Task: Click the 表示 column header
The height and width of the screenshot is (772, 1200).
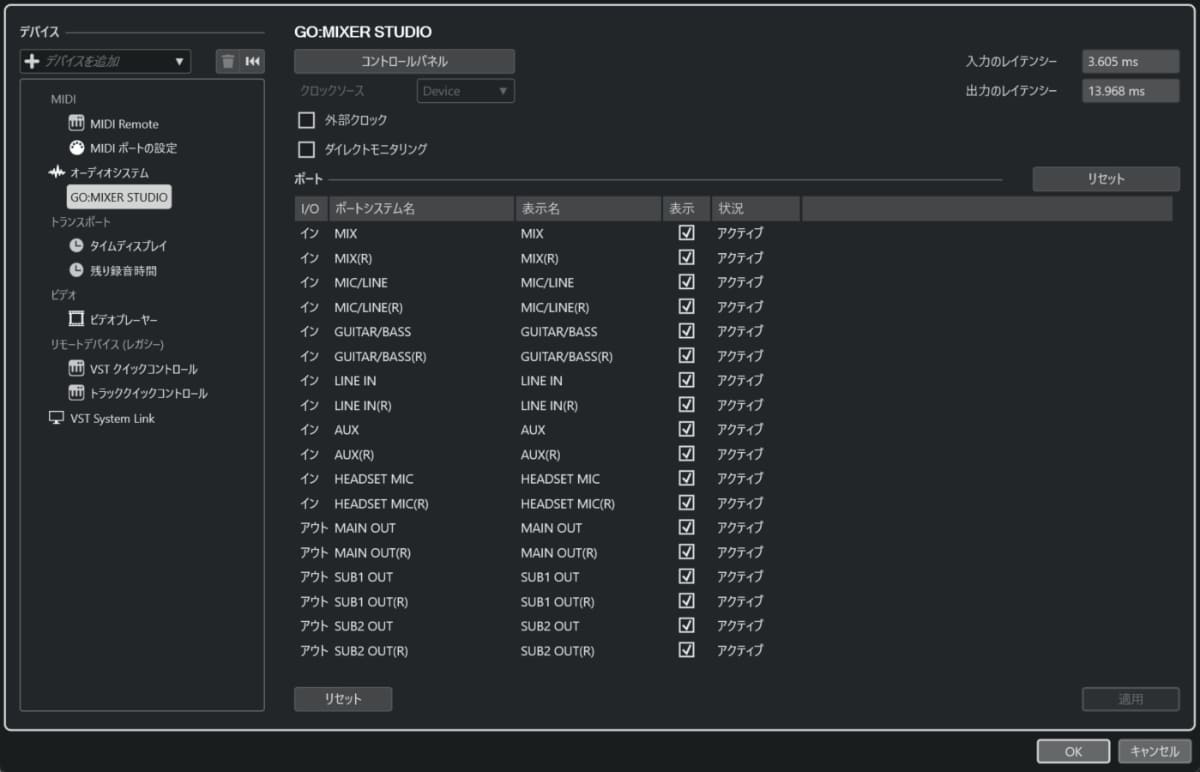Action: tap(686, 209)
